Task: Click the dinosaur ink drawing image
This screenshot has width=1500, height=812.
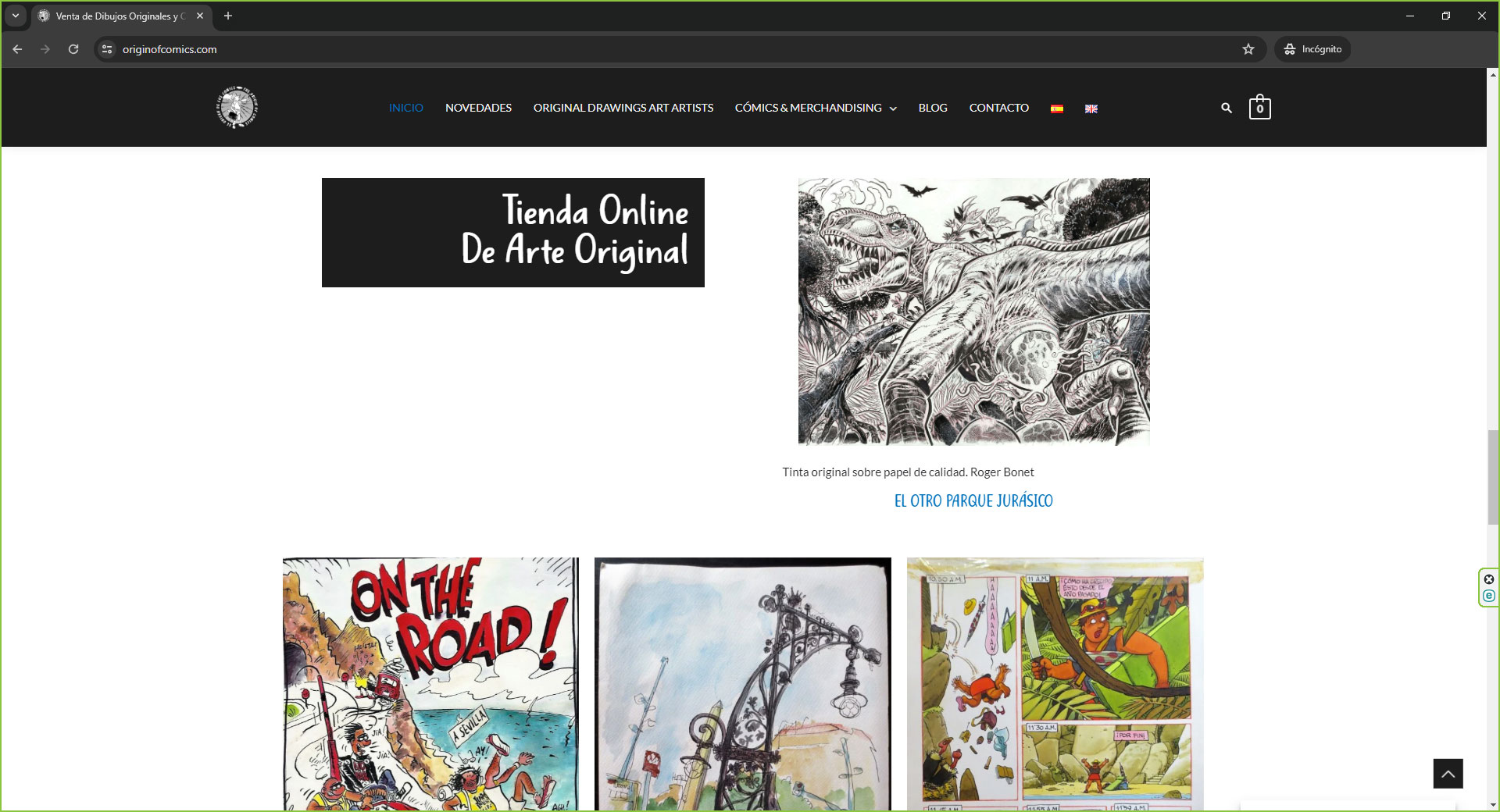Action: [x=973, y=312]
